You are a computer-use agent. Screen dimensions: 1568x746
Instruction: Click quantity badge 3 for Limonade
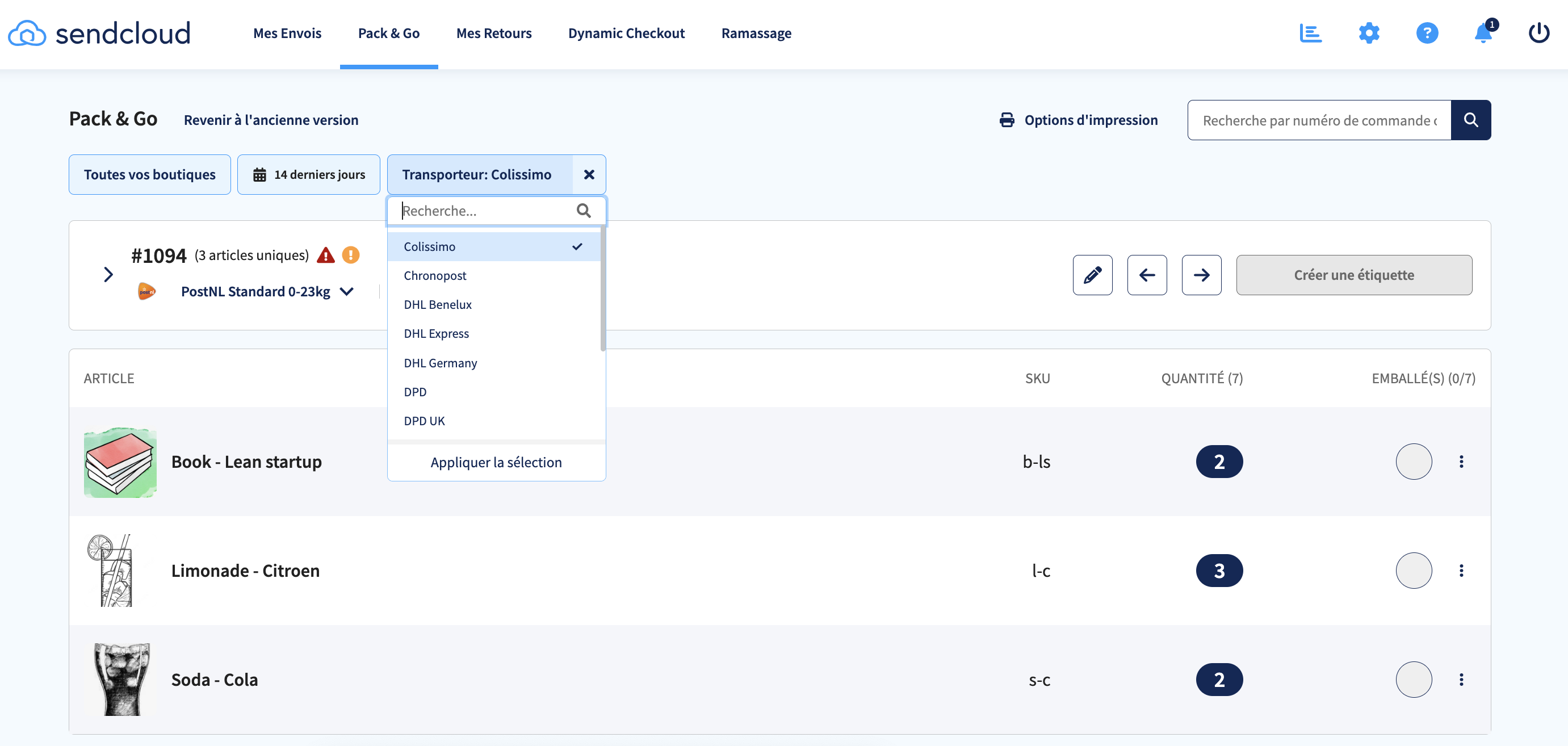click(1219, 571)
